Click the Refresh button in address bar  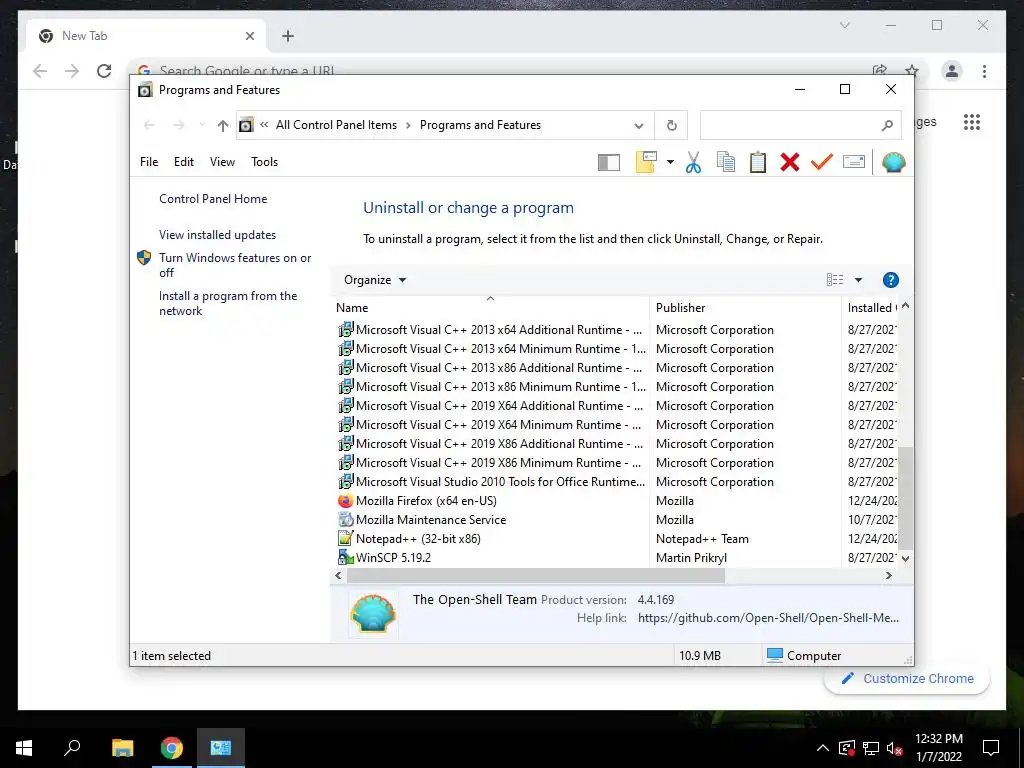(x=671, y=125)
